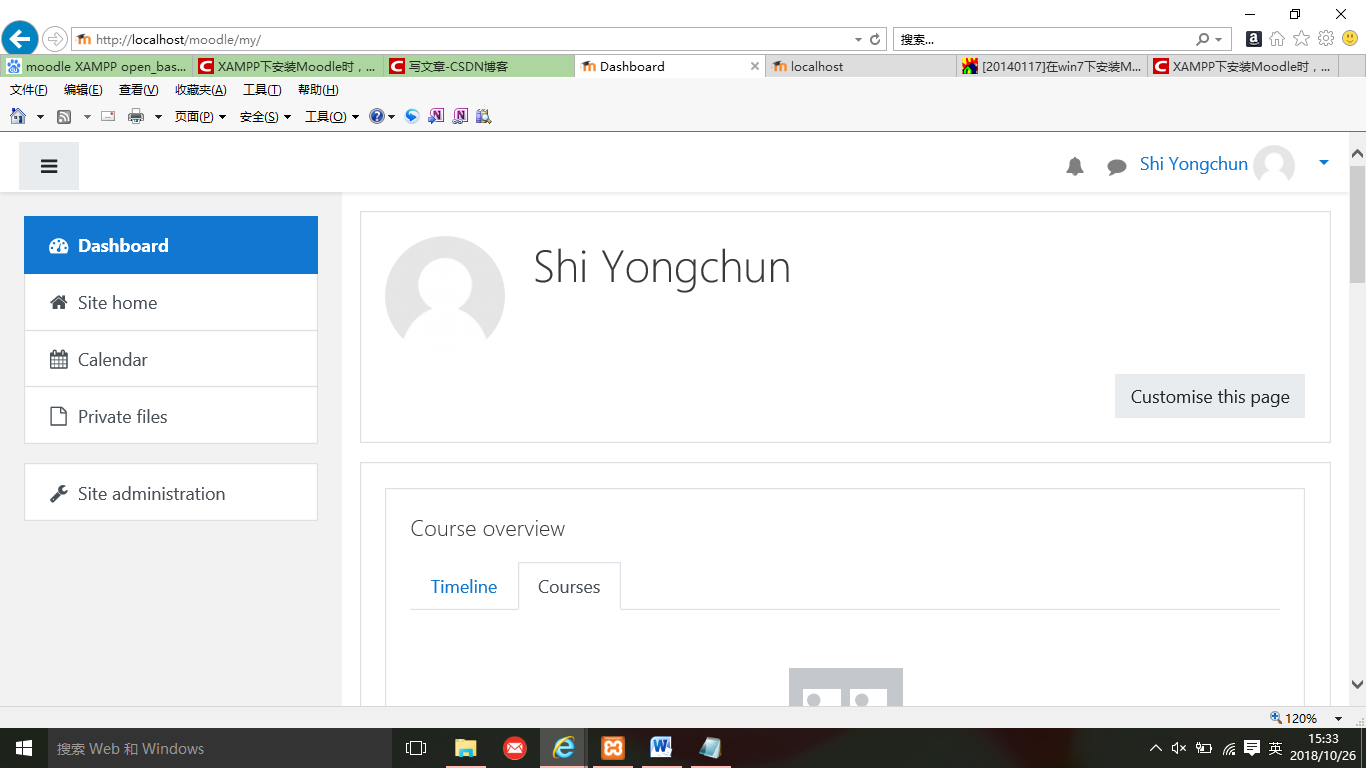Screen dimensions: 1366x768
Task: Open the navigation drawer hamburger menu
Action: (x=48, y=165)
